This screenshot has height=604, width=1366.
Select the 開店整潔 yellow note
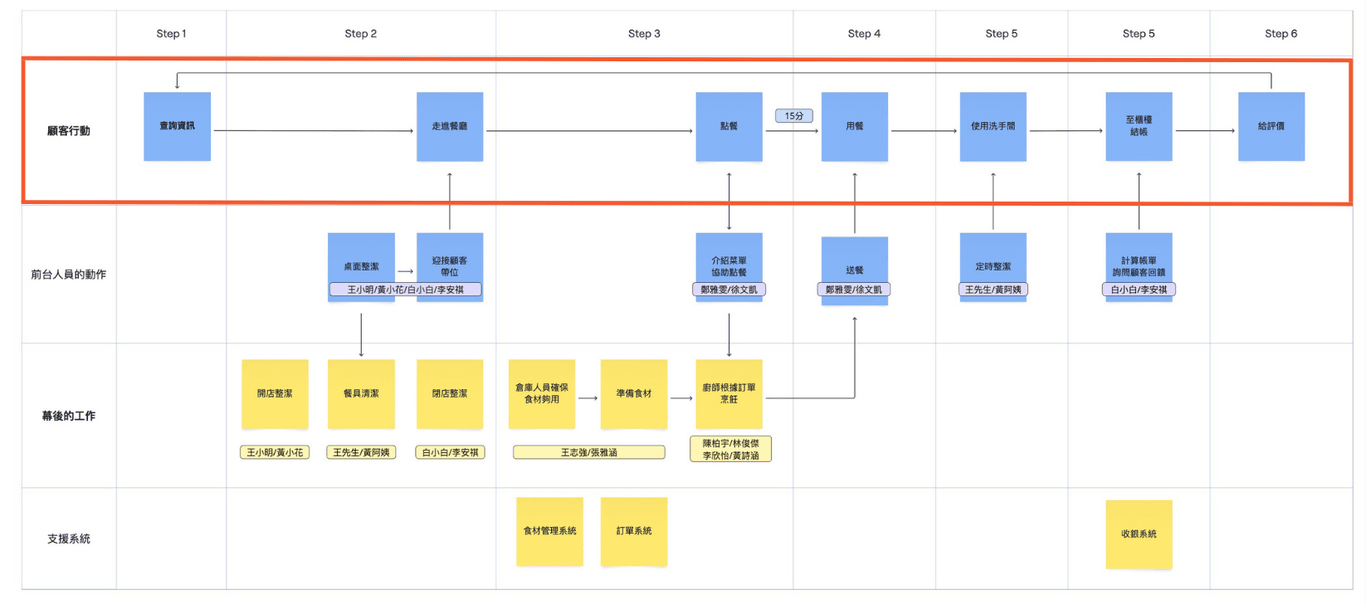275,394
